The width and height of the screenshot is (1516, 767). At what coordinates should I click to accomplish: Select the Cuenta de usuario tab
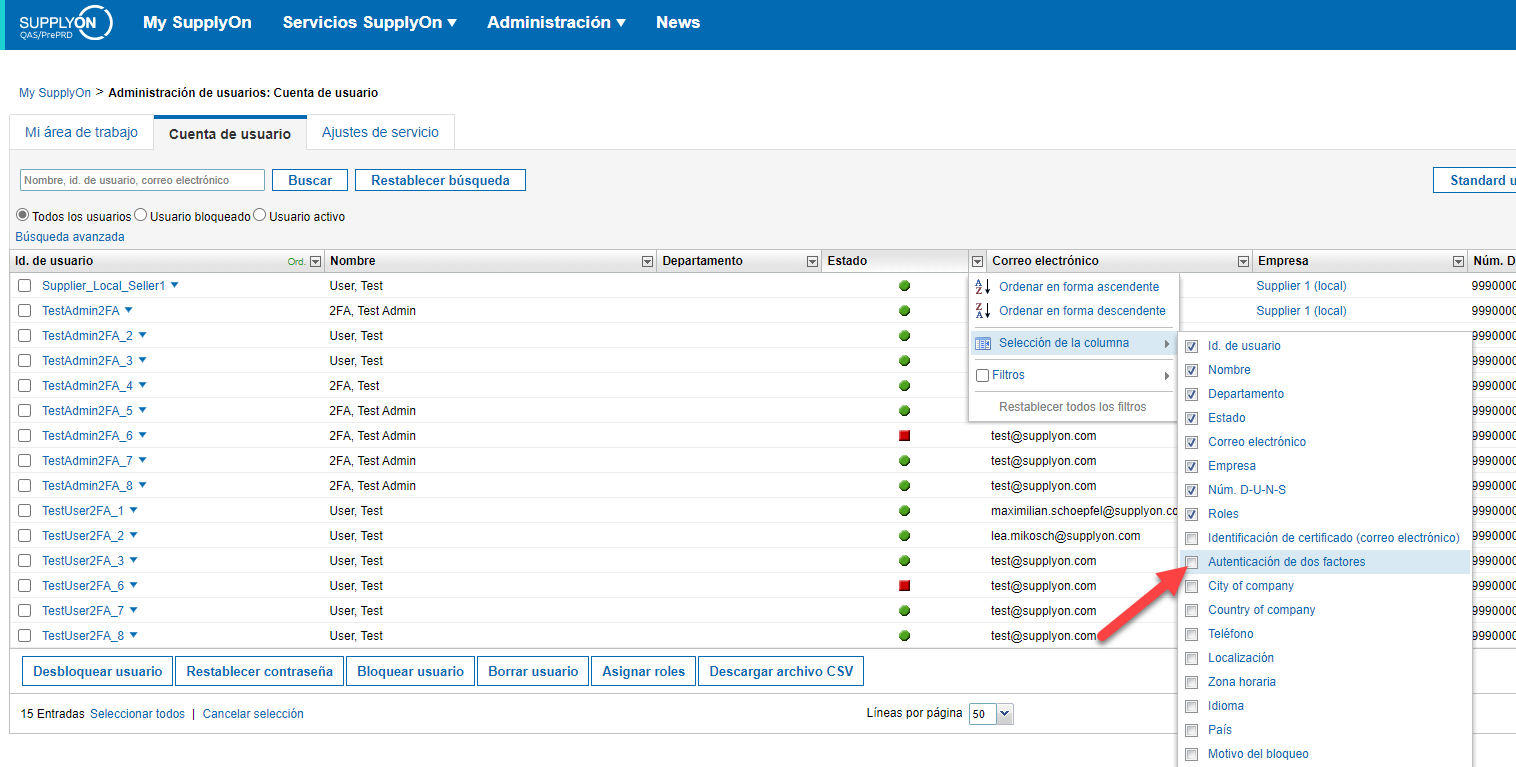(230, 133)
